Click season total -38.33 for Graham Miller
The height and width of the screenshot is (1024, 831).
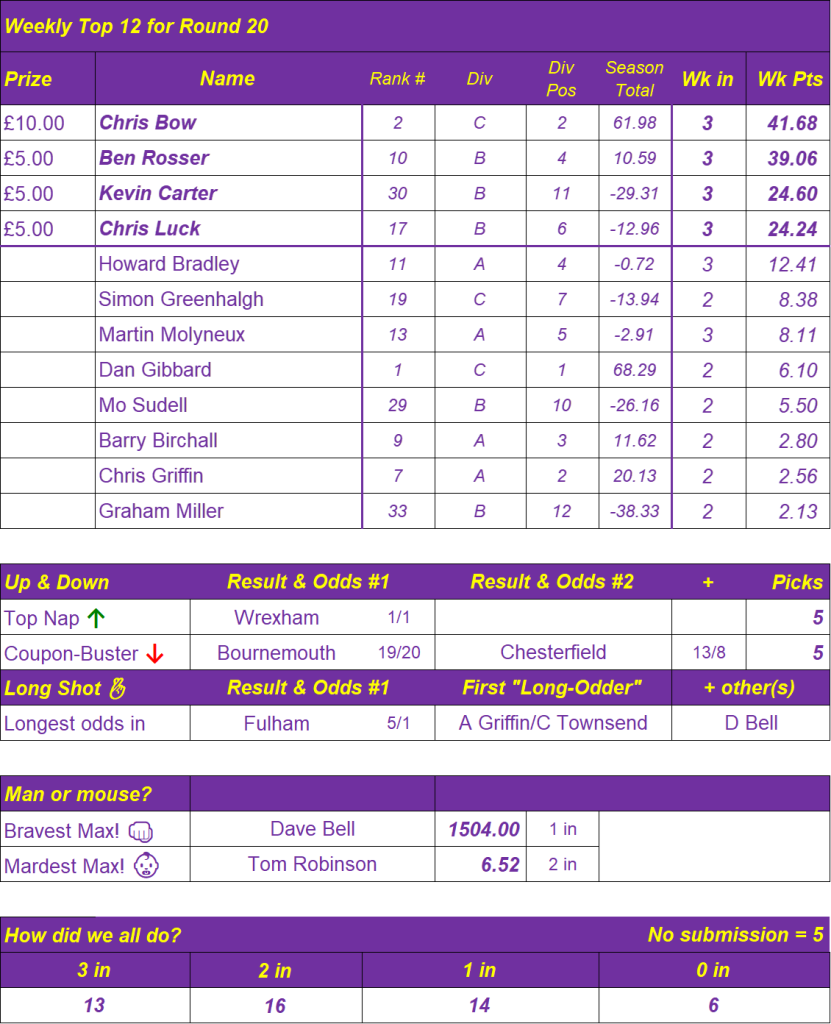pos(634,511)
